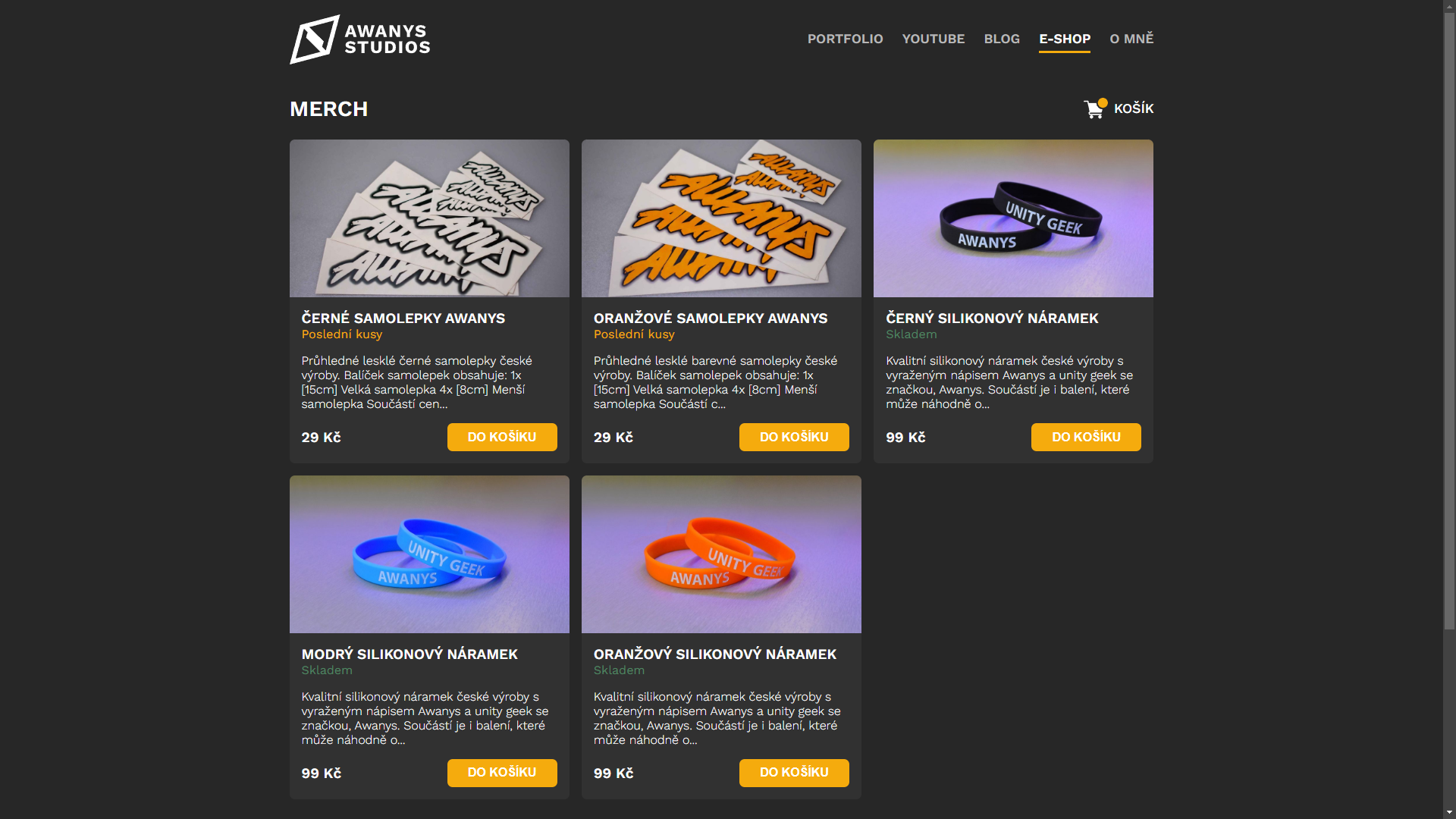
Task: Add Černé samolepky Awanys to cart
Action: (x=502, y=437)
